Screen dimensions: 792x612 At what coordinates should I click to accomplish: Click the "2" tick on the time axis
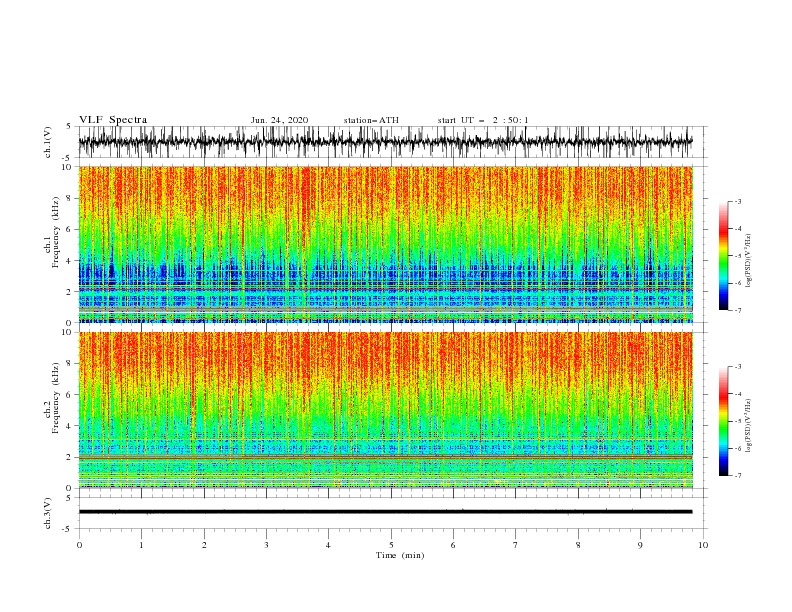204,545
